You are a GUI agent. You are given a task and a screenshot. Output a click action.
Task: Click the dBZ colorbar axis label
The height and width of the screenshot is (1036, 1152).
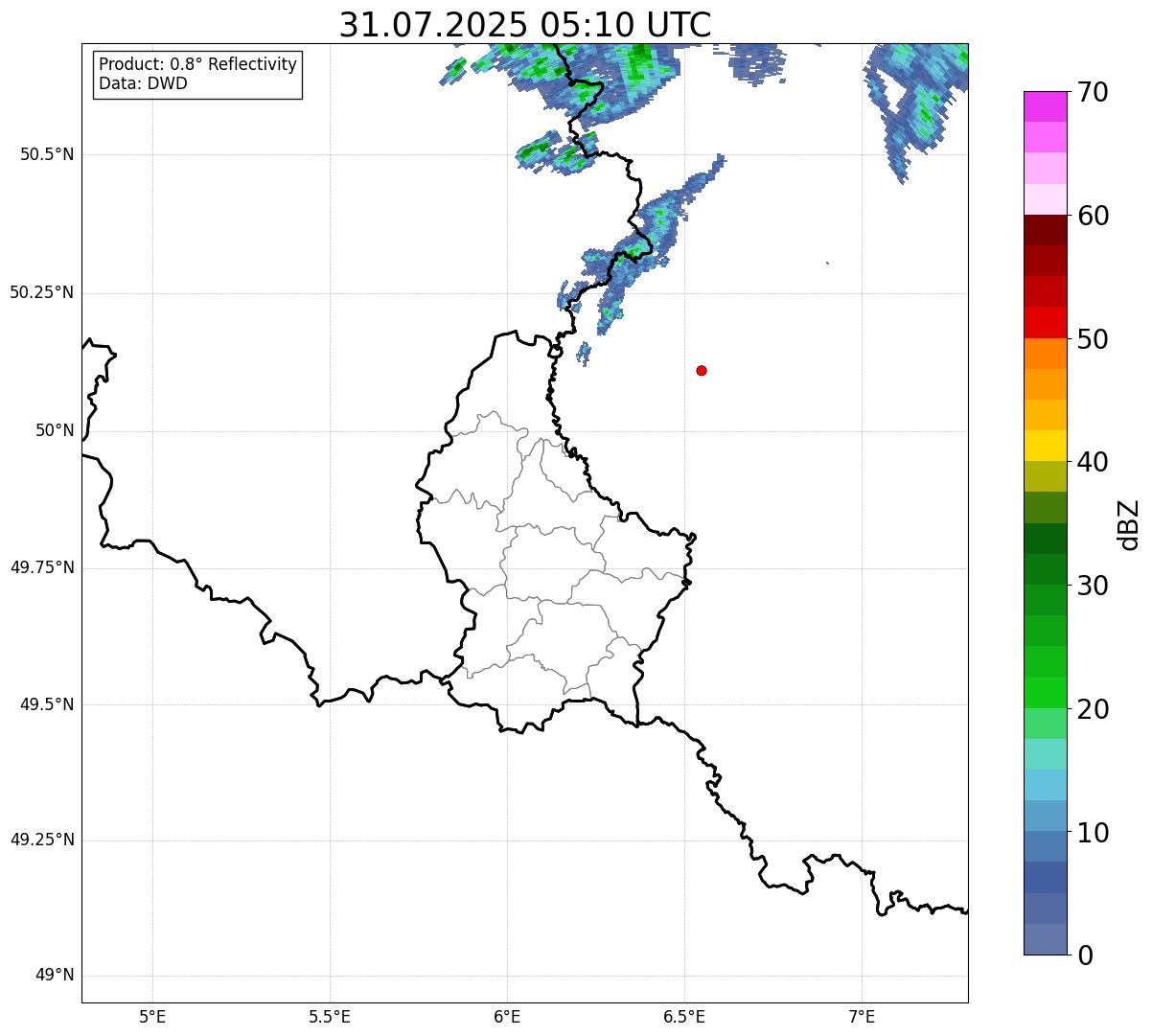[1130, 524]
